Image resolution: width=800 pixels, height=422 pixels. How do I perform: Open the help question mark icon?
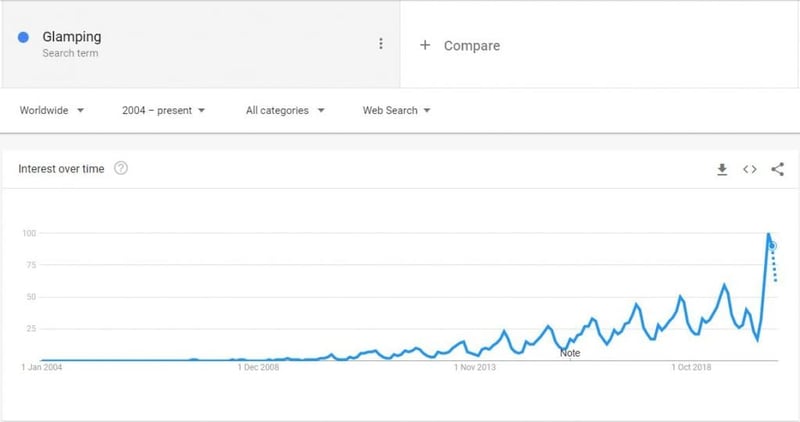[121, 168]
